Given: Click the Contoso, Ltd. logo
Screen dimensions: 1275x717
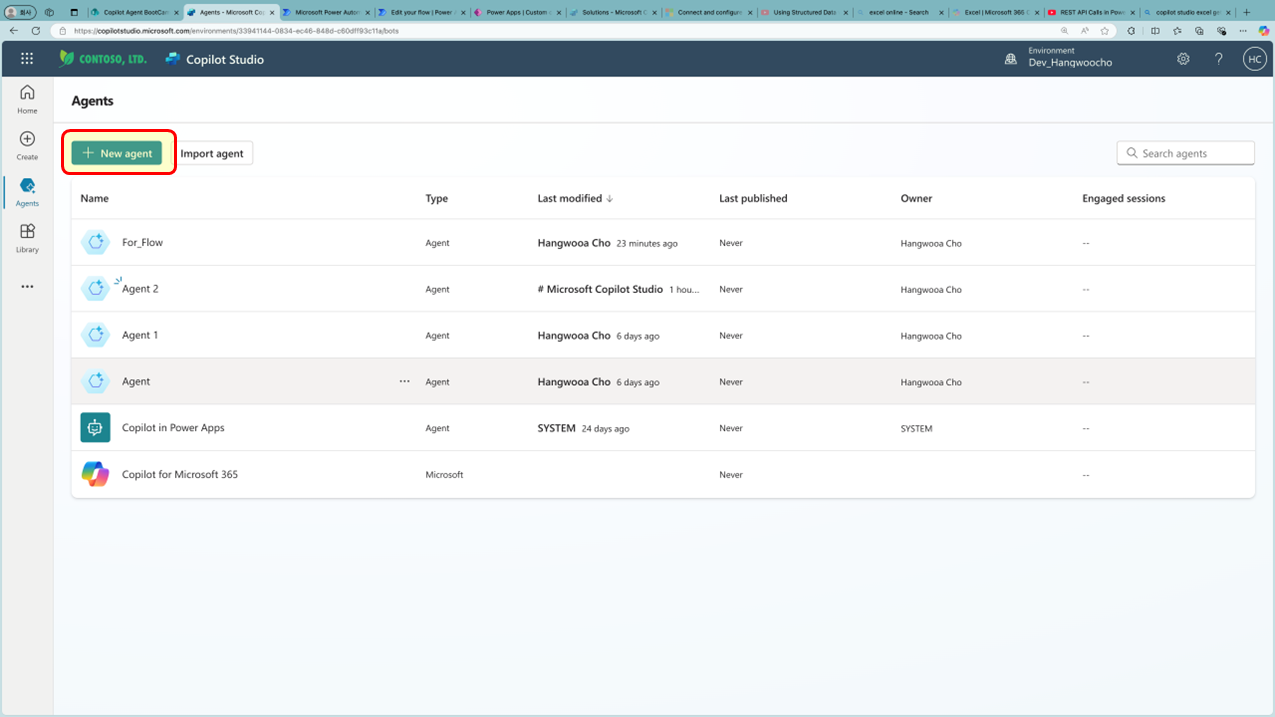Looking at the screenshot, I should 103,59.
